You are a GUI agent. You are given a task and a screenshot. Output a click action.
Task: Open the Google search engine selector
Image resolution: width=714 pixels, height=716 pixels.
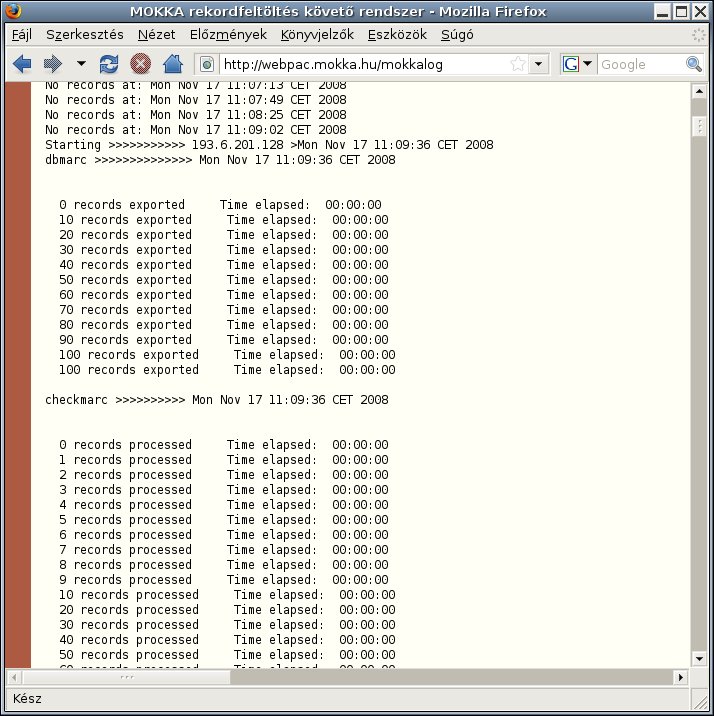pos(577,64)
